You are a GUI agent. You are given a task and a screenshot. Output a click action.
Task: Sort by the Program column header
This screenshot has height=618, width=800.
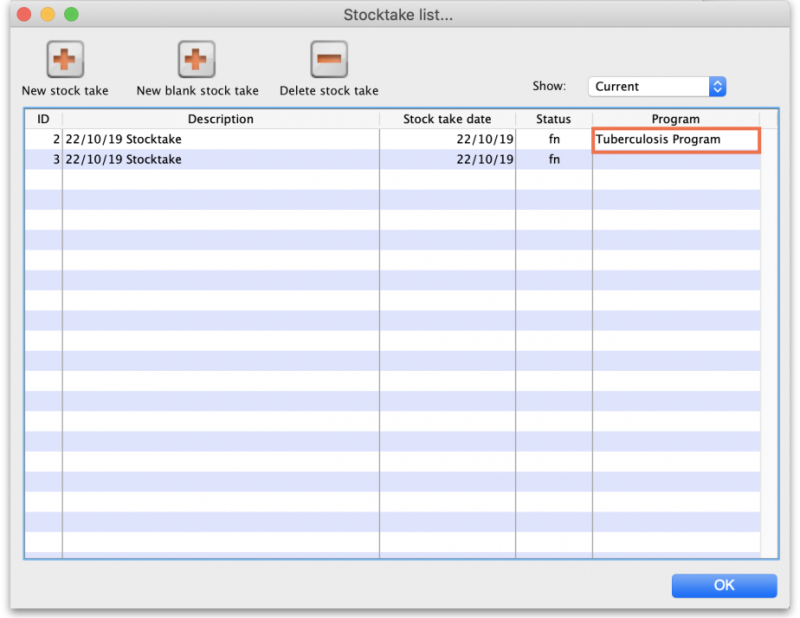click(676, 119)
